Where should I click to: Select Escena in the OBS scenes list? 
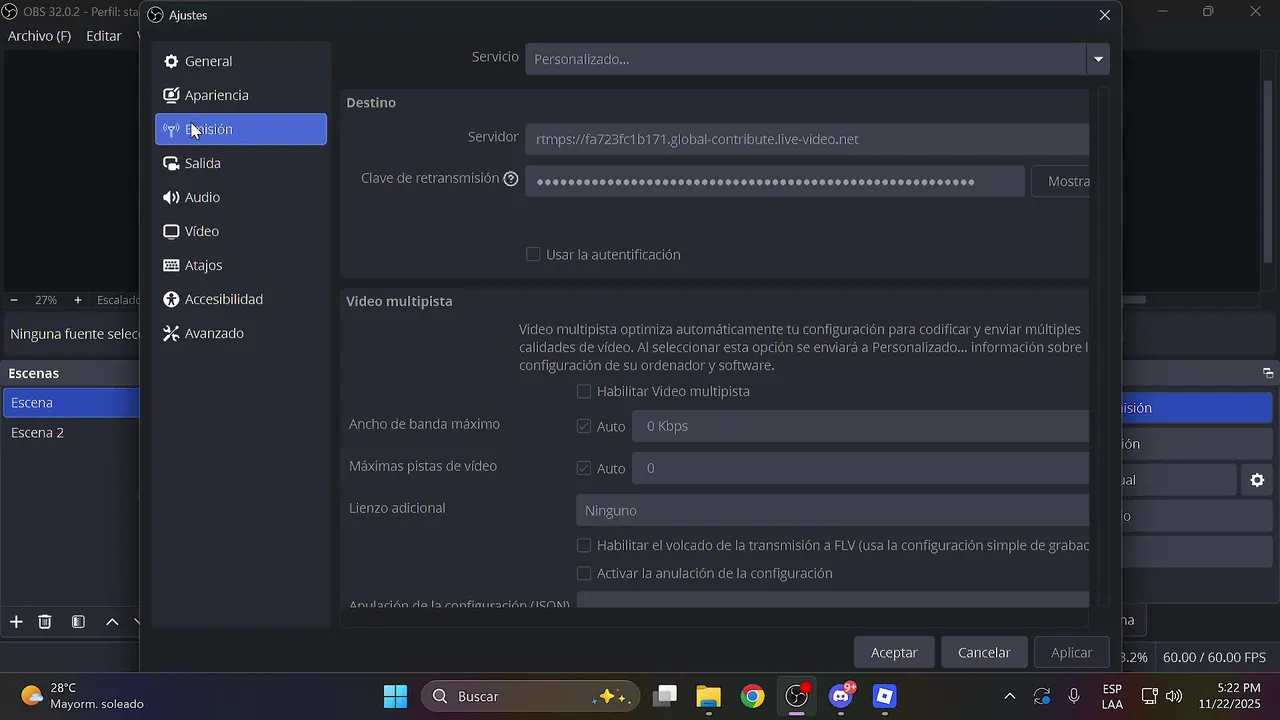click(70, 402)
